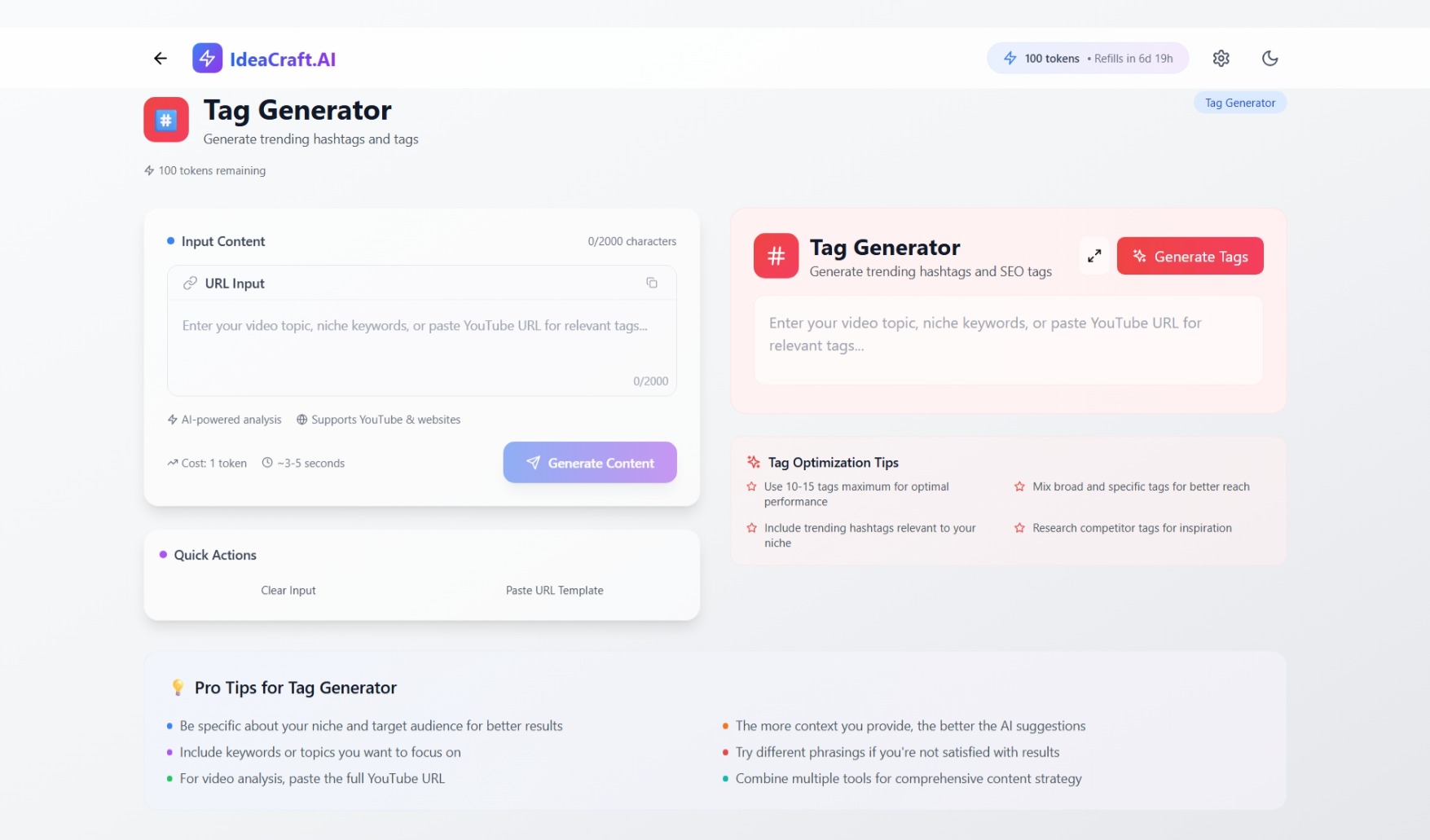The height and width of the screenshot is (840, 1430).
Task: Select the Paste URL Template quick action
Action: (x=554, y=591)
